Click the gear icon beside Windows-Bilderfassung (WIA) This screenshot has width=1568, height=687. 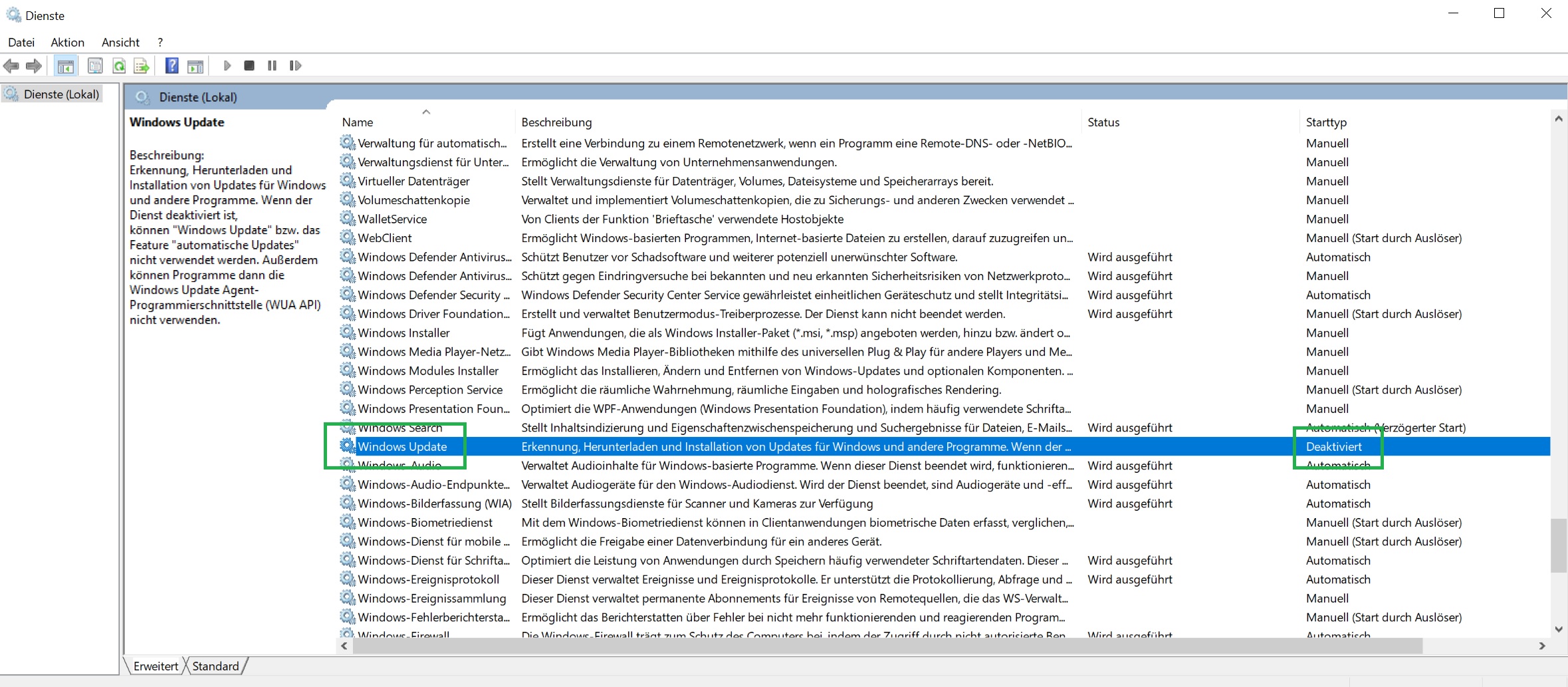(347, 503)
